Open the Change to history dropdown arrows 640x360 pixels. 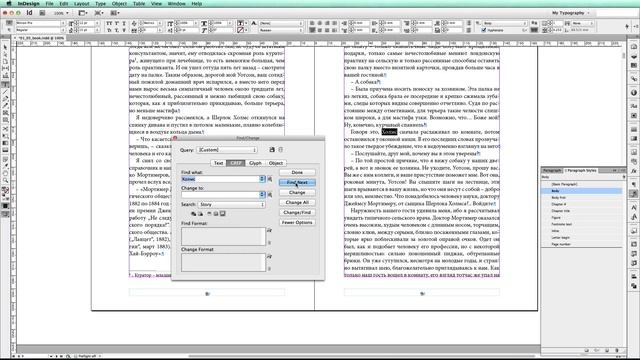(262, 195)
